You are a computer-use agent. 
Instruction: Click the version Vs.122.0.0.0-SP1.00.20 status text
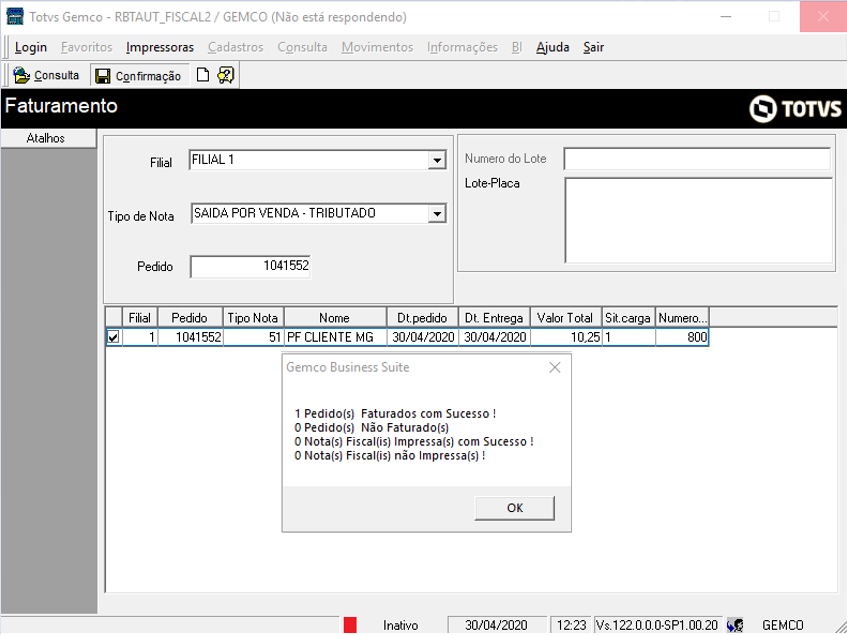[657, 625]
